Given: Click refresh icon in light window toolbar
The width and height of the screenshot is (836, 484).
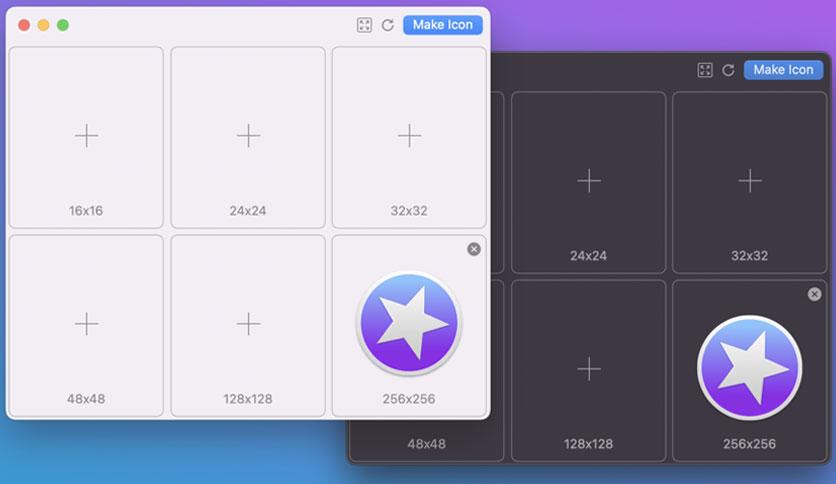Looking at the screenshot, I should tap(388, 25).
